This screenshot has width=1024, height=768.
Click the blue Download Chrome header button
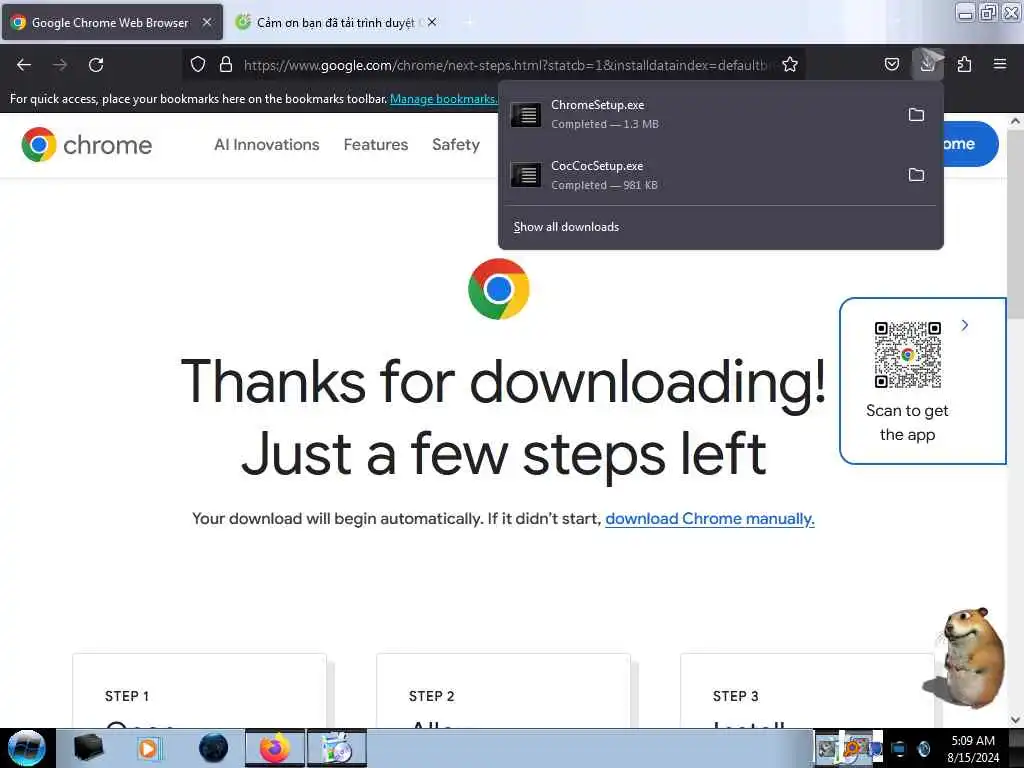970,144
